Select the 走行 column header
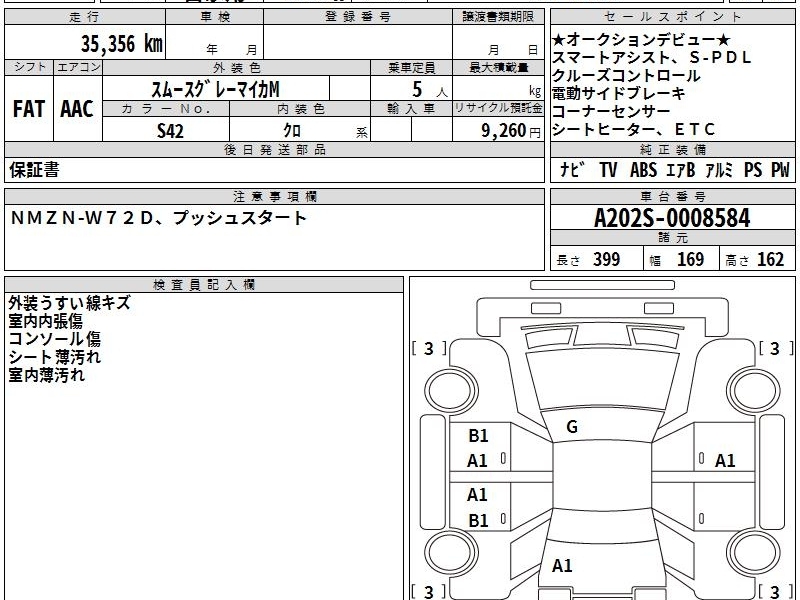Image resolution: width=800 pixels, height=600 pixels. pos(85,17)
